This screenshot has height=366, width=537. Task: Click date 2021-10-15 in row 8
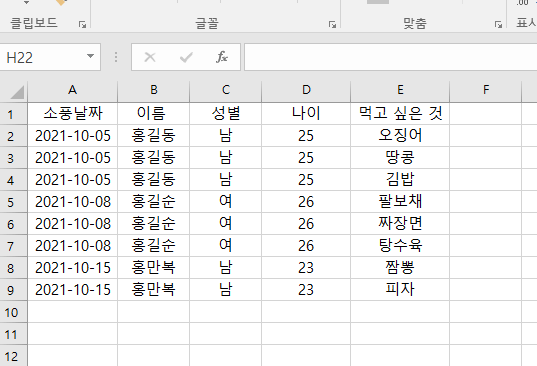73,267
